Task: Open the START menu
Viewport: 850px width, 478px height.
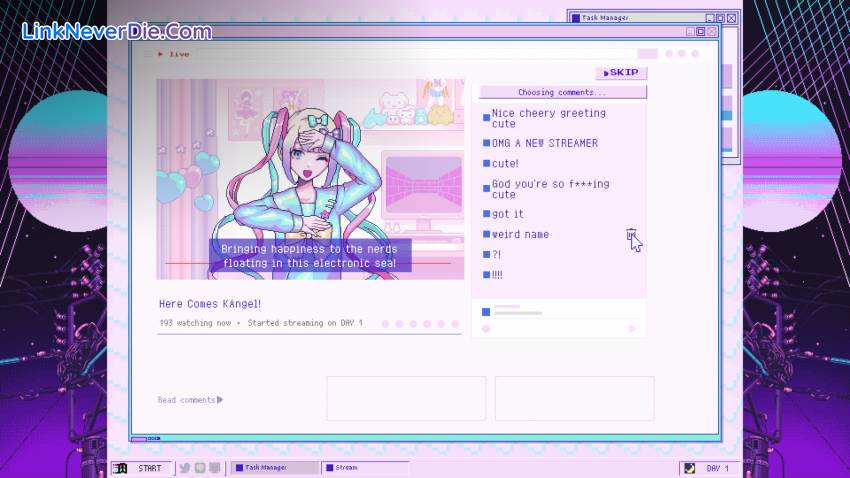Action: (149, 467)
